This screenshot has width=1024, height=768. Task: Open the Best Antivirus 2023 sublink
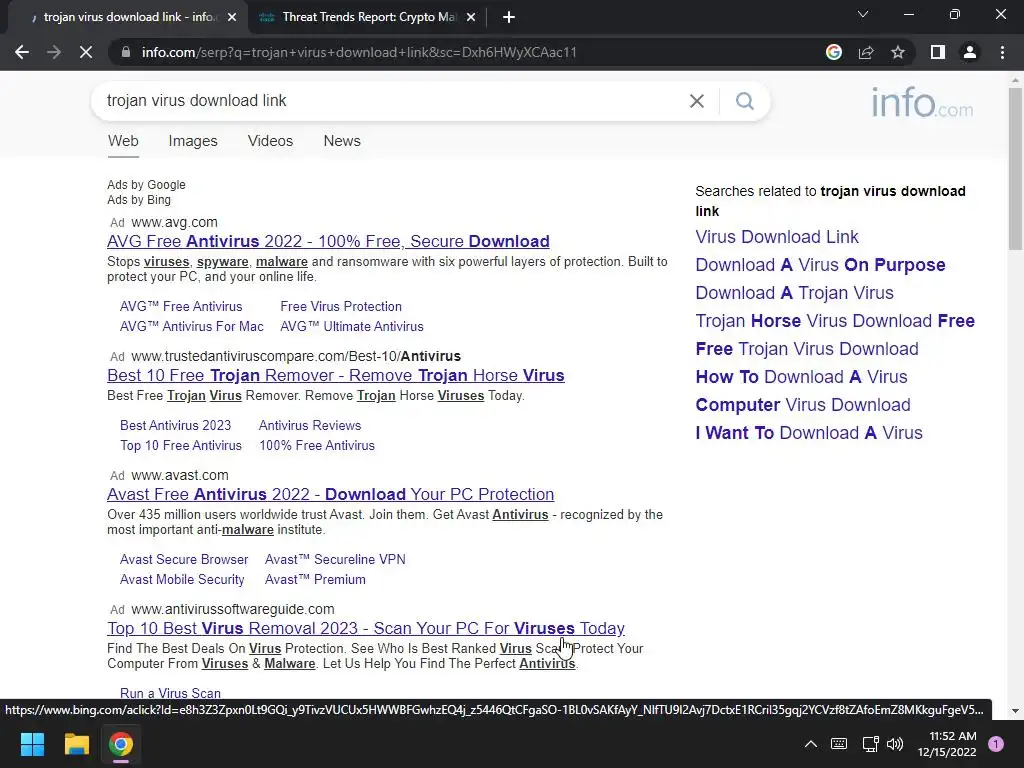pyautogui.click(x=175, y=425)
